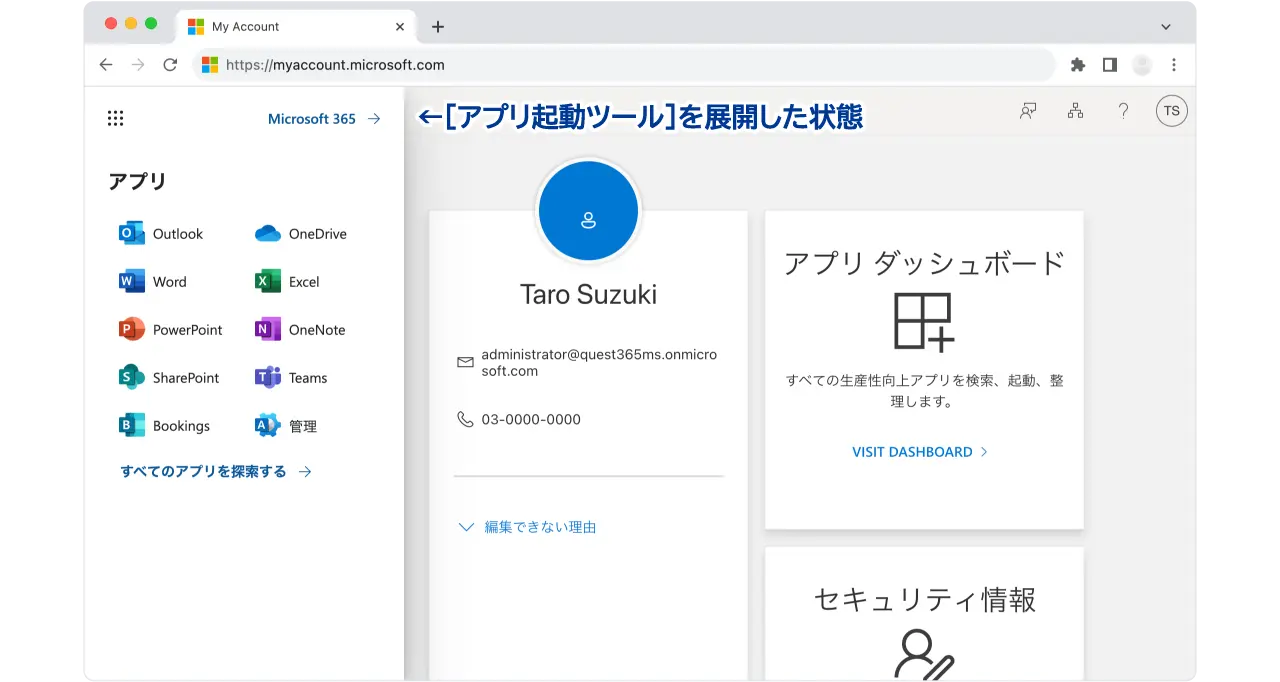Click the dashboard description すべての生産性向上アプリ text

(x=924, y=391)
